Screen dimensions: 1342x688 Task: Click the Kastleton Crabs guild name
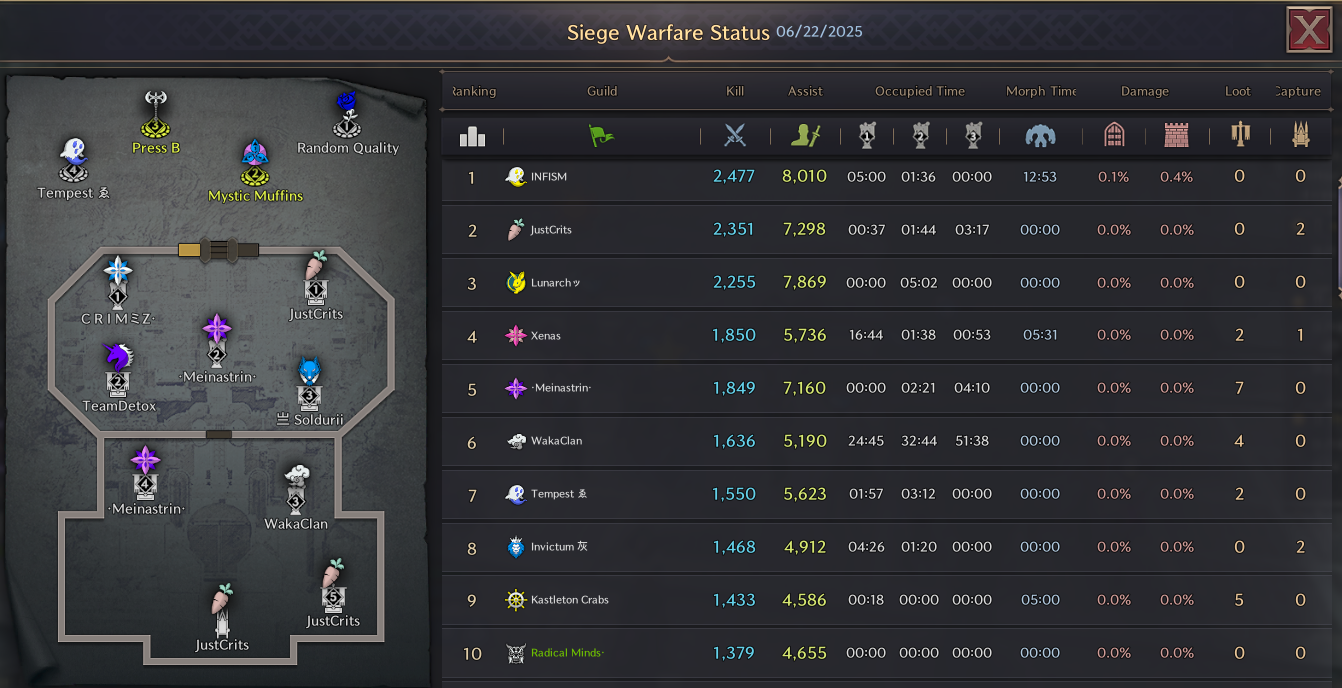(x=570, y=600)
